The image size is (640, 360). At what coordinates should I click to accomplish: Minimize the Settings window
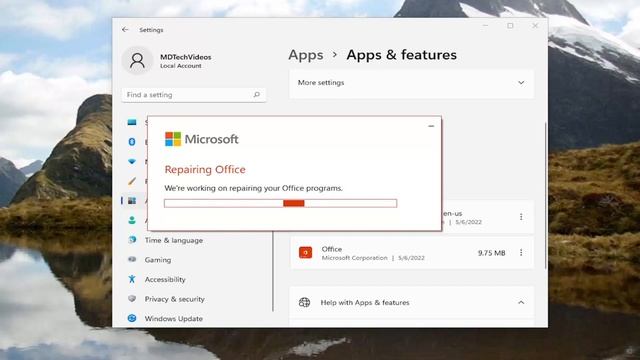tap(485, 26)
